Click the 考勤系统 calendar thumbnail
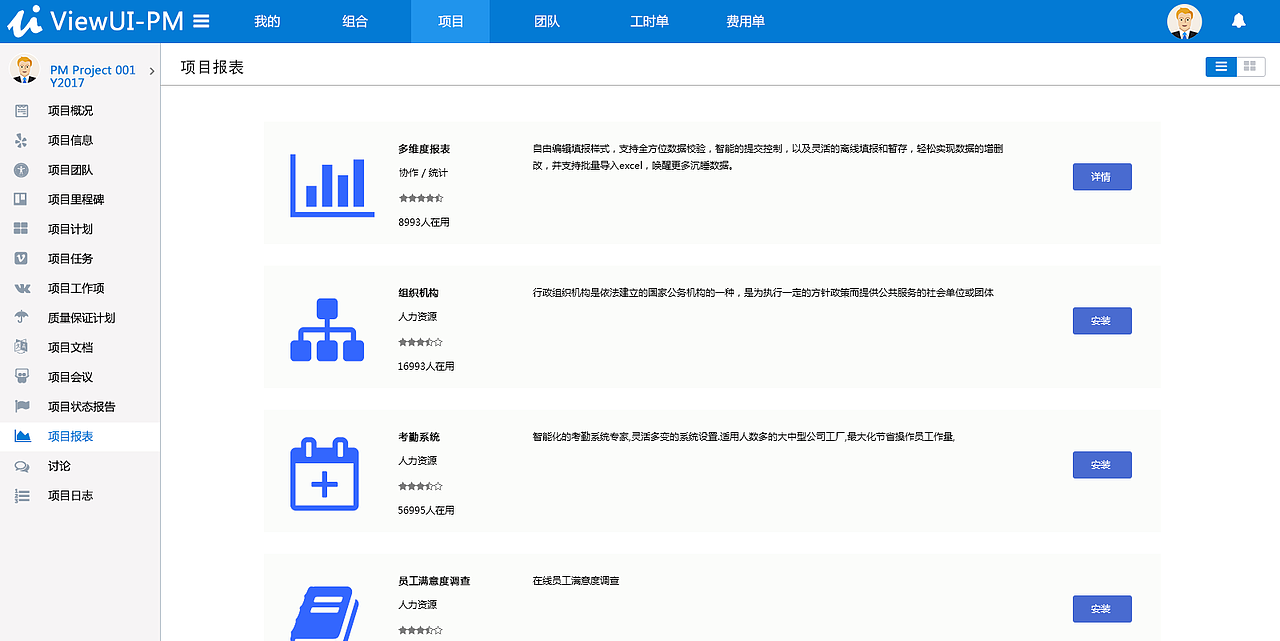The width and height of the screenshot is (1280, 641). click(x=324, y=473)
